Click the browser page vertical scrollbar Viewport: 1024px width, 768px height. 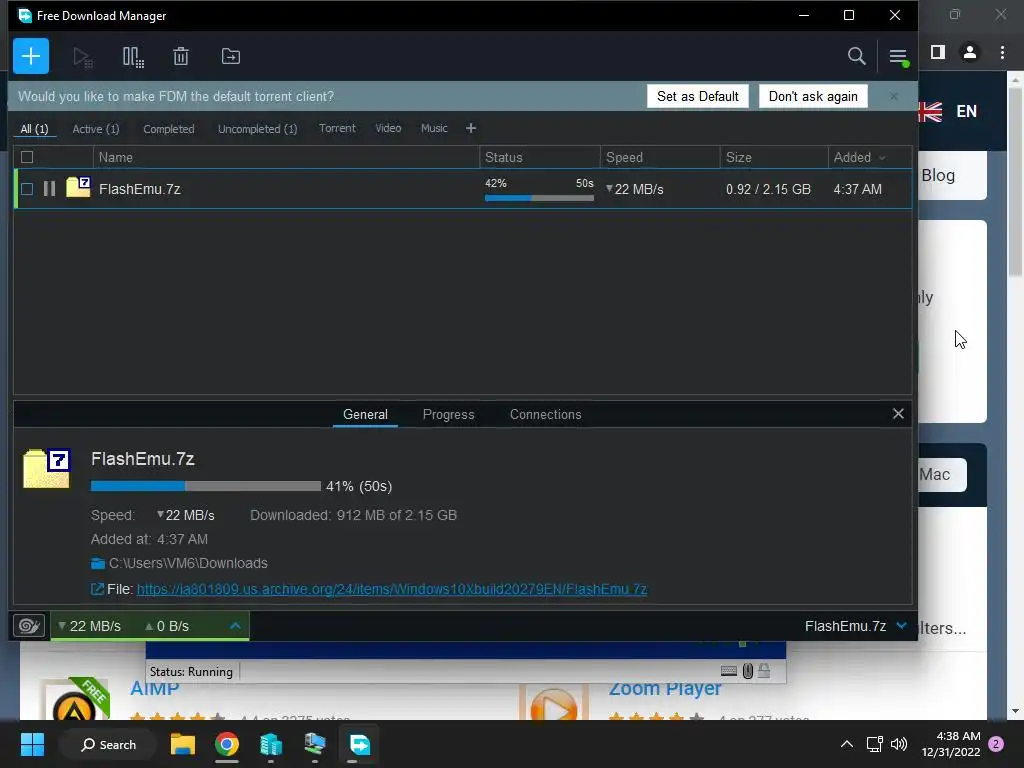coord(1015,182)
